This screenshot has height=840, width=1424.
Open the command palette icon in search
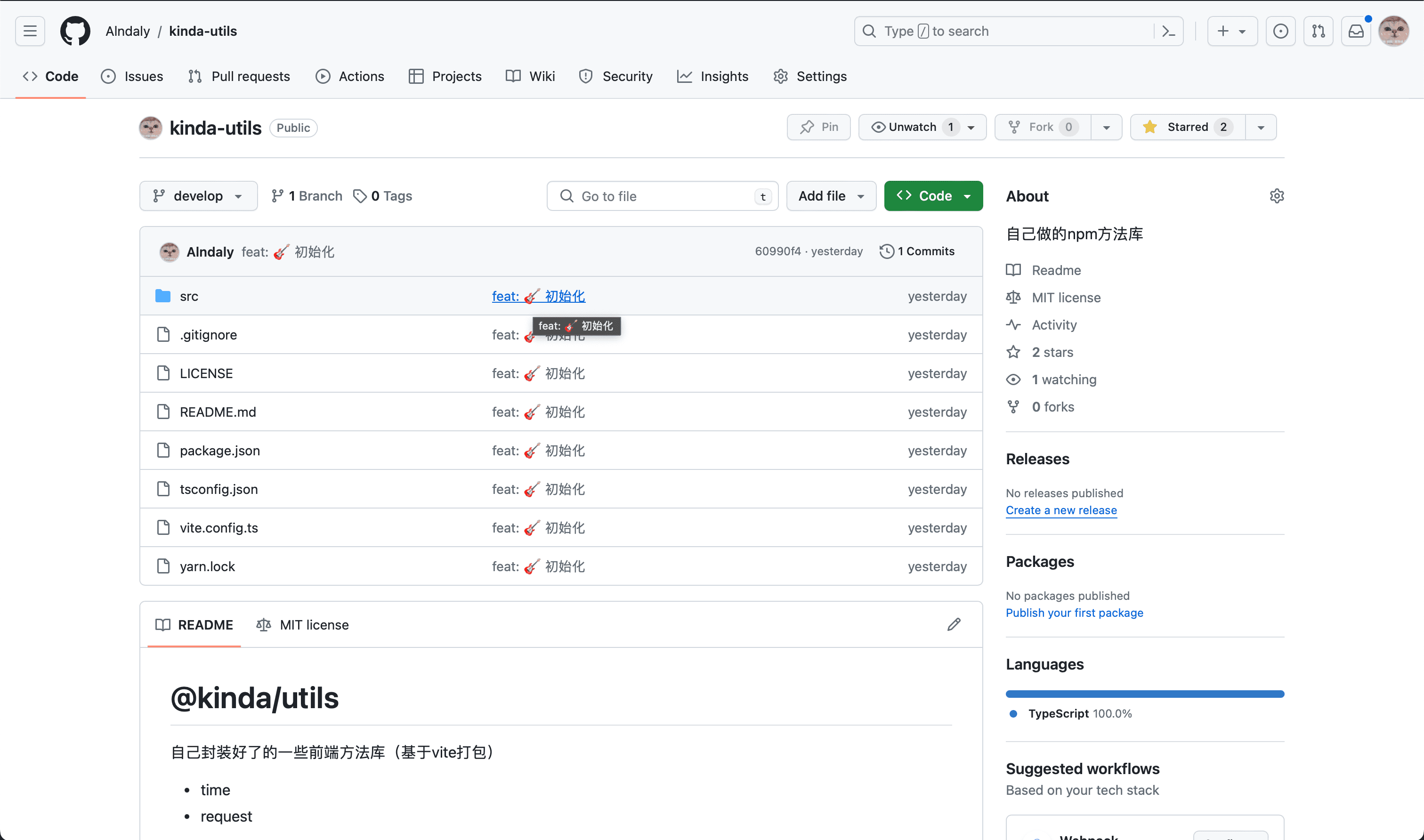(1168, 31)
